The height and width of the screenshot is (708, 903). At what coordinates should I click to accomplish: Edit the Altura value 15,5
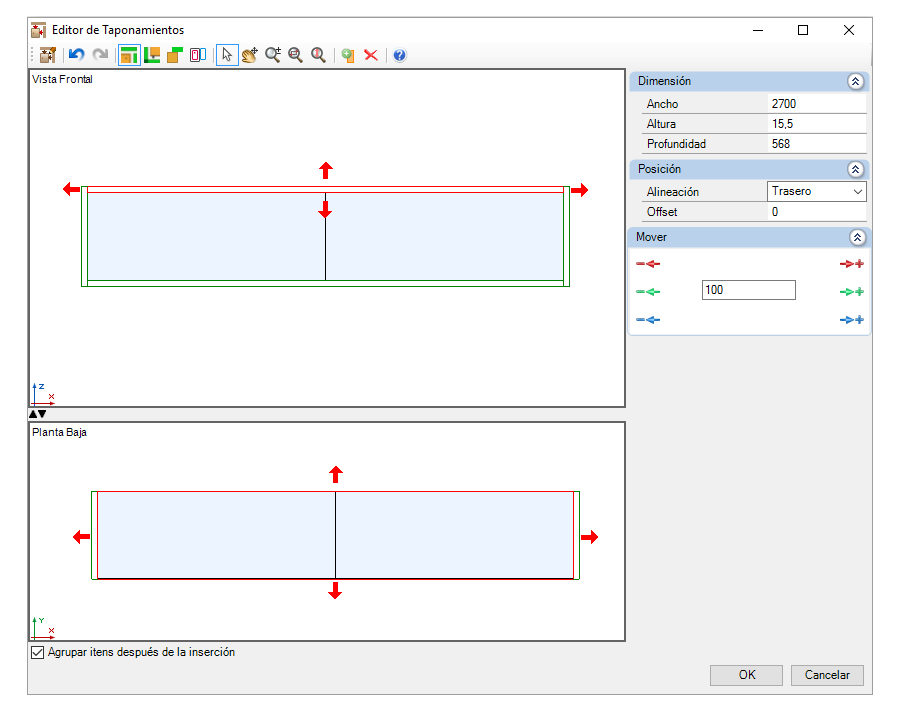[817, 124]
